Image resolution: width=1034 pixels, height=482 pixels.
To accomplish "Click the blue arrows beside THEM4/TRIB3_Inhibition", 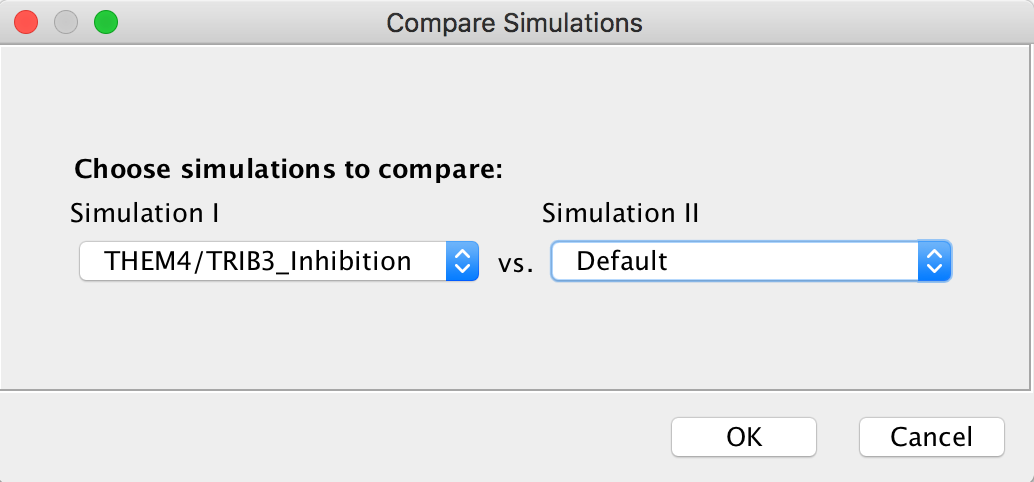I will click(462, 261).
